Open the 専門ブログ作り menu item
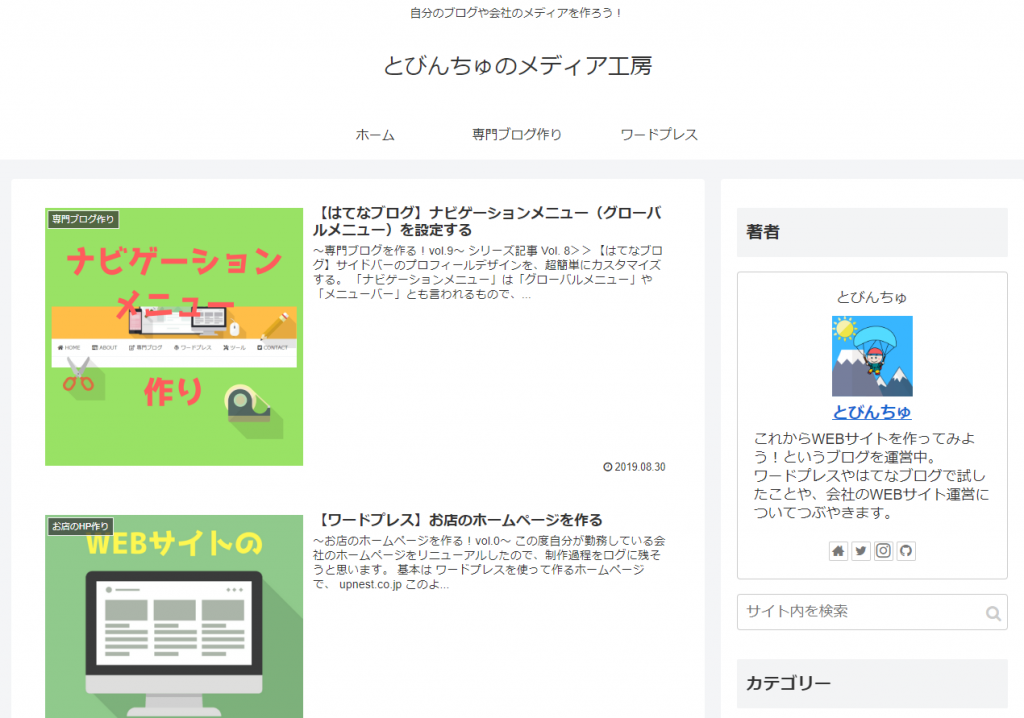 tap(517, 134)
